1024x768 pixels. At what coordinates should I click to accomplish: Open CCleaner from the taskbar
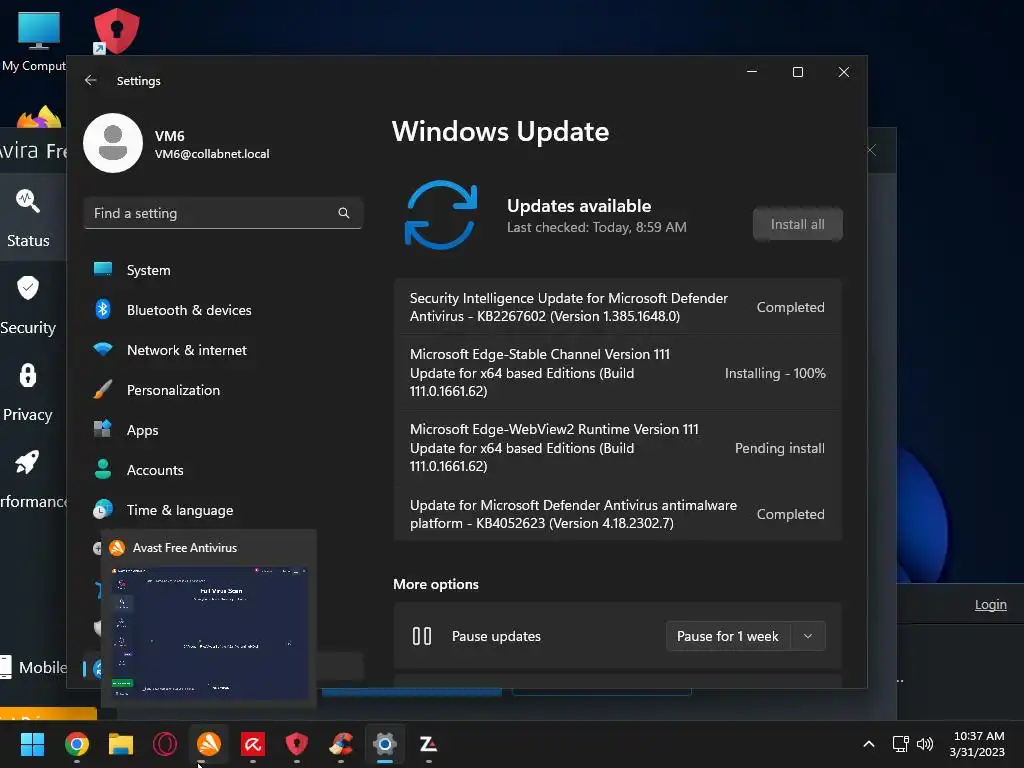[x=341, y=744]
